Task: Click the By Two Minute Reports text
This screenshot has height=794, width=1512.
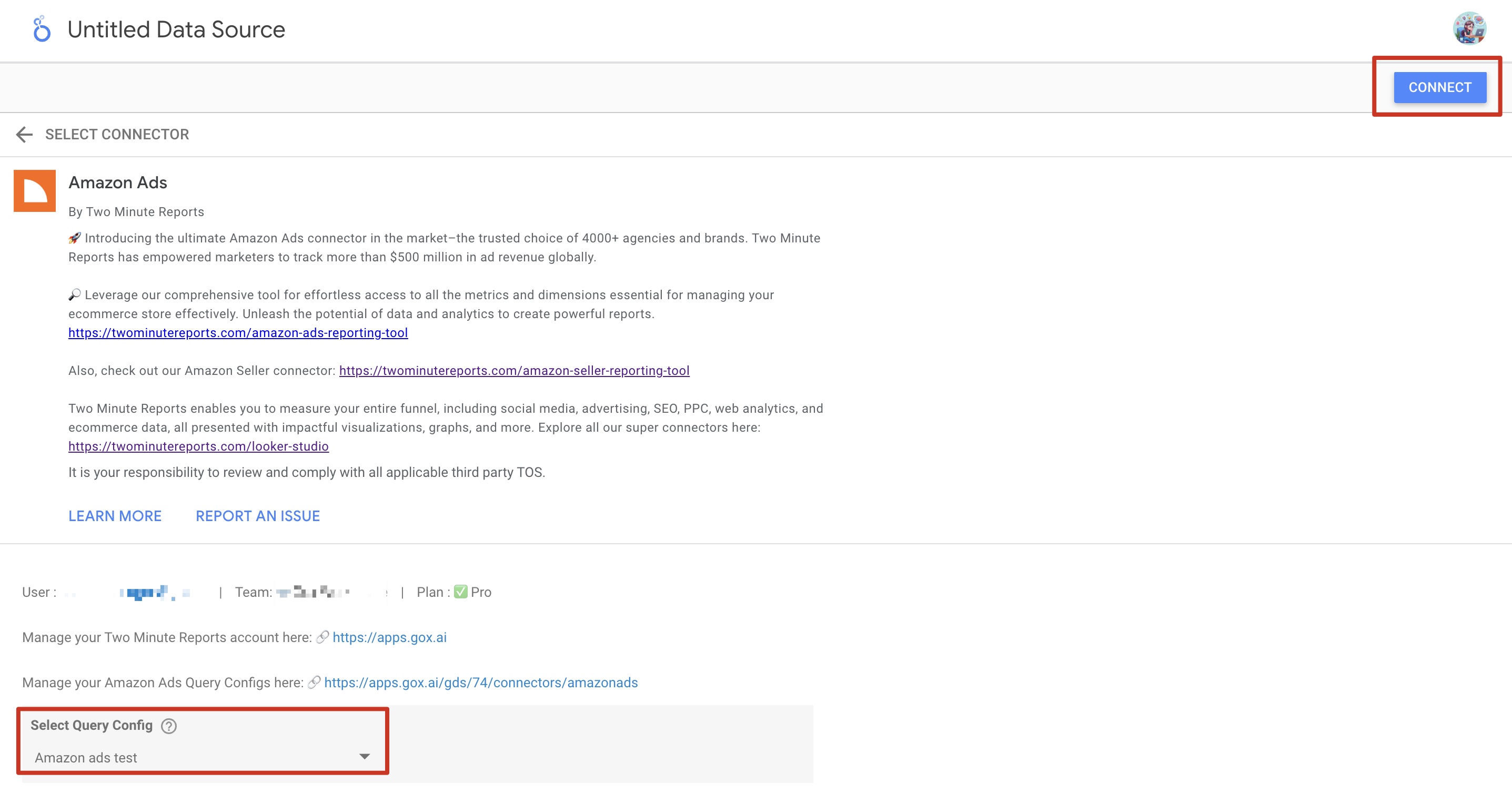Action: [x=136, y=212]
